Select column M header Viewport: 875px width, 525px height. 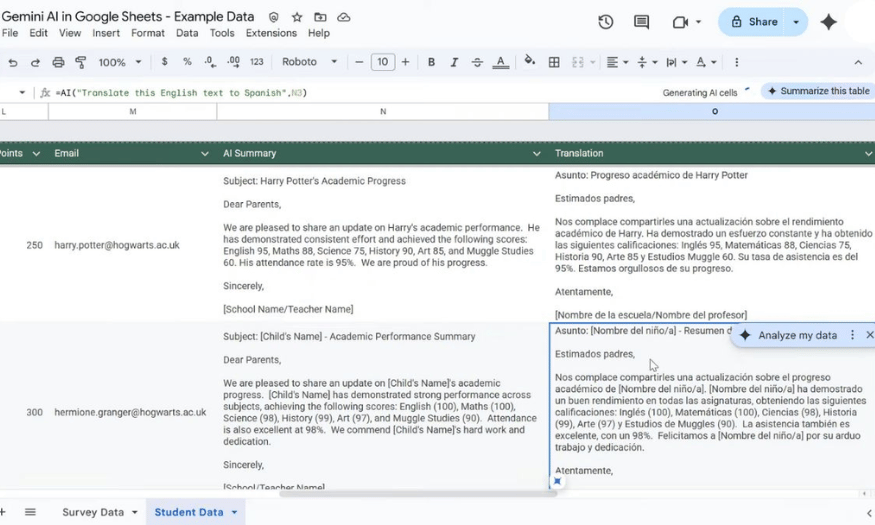(133, 112)
